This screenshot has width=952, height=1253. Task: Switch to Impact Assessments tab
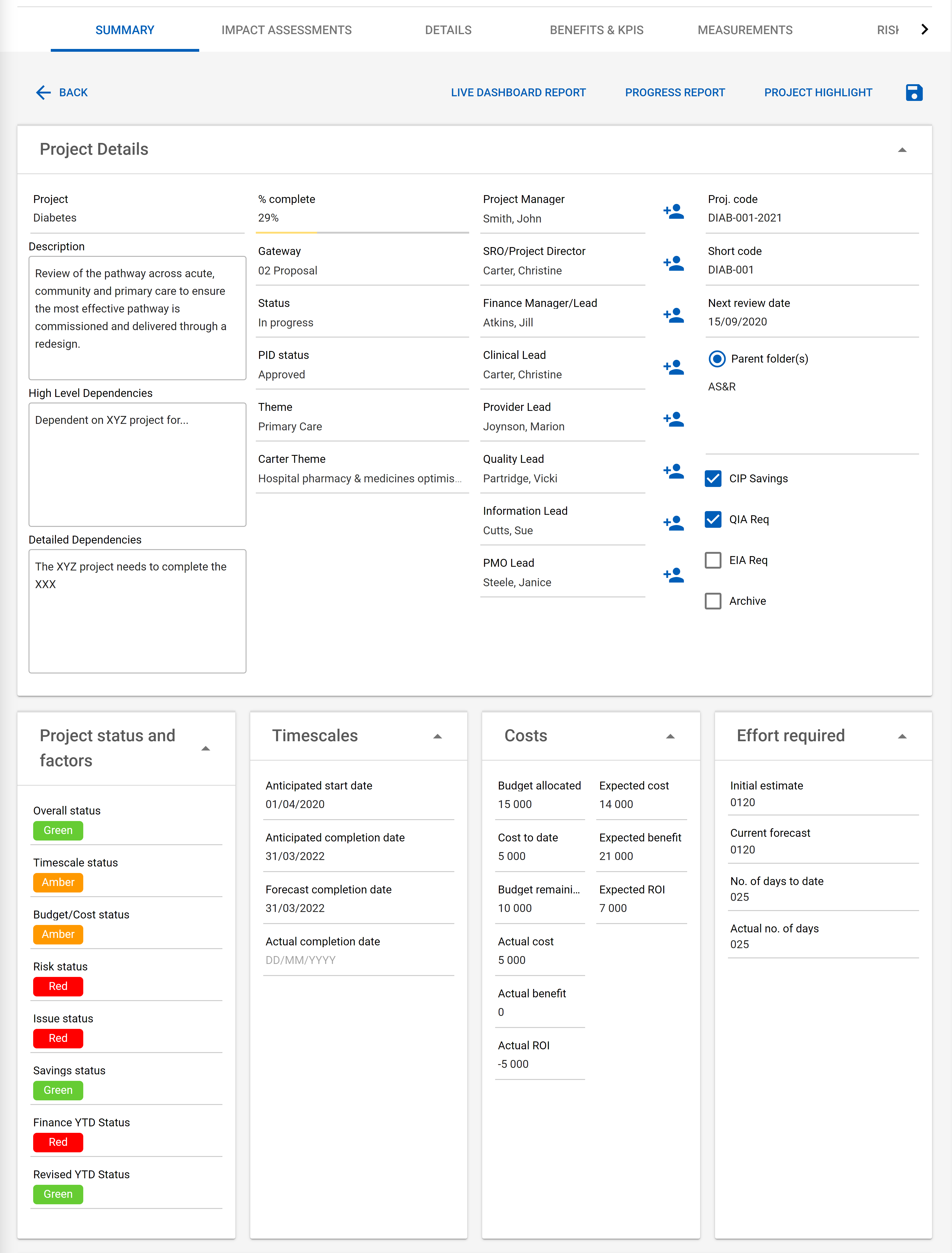(x=286, y=30)
